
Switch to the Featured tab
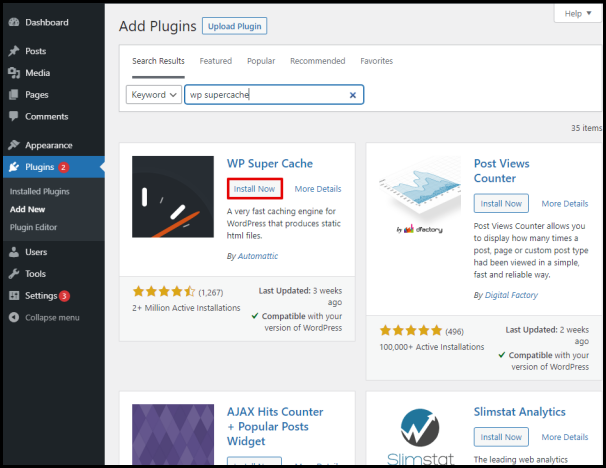coord(216,61)
